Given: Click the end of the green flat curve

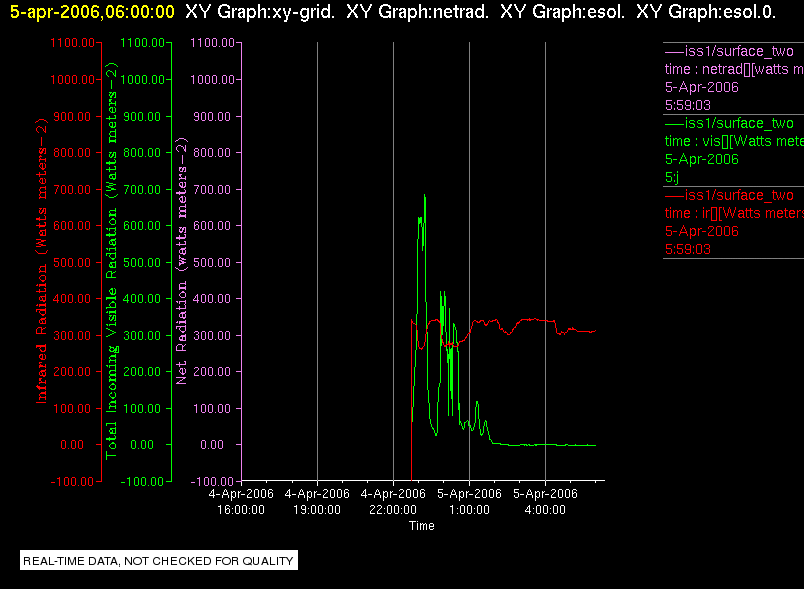Looking at the screenshot, I should click(595, 445).
